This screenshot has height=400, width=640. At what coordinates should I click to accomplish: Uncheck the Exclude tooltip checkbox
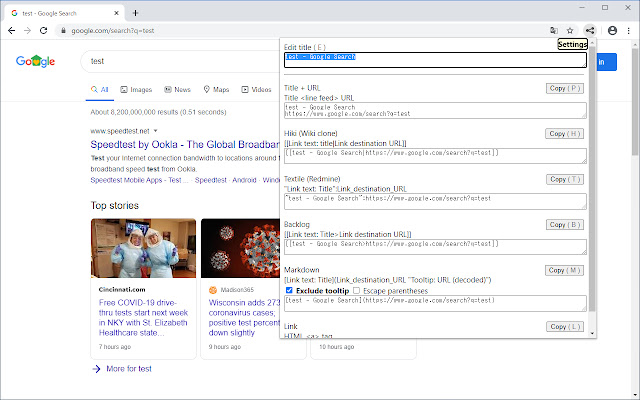(290, 291)
